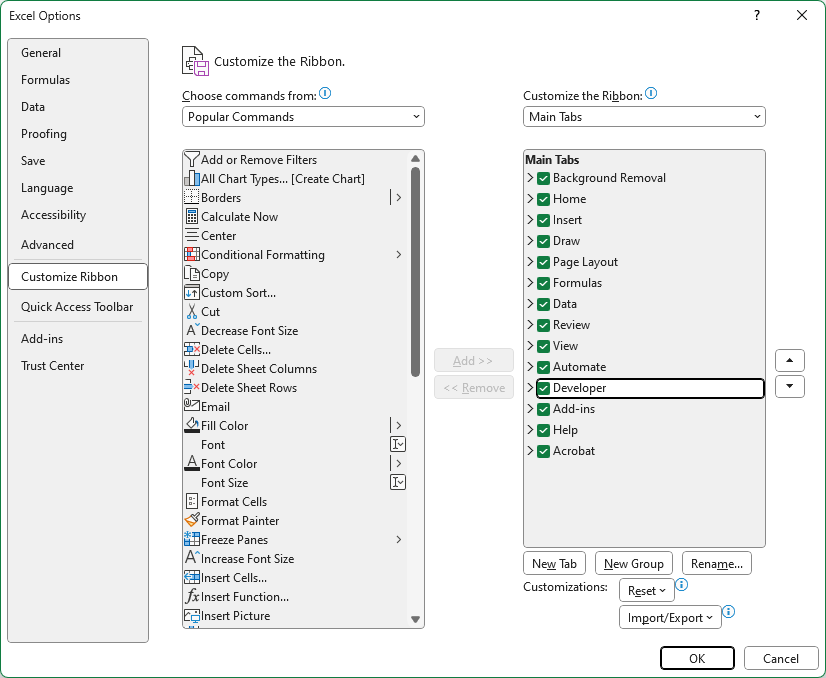Click the Rename button
Viewport: 826px width, 678px height.
tap(716, 563)
